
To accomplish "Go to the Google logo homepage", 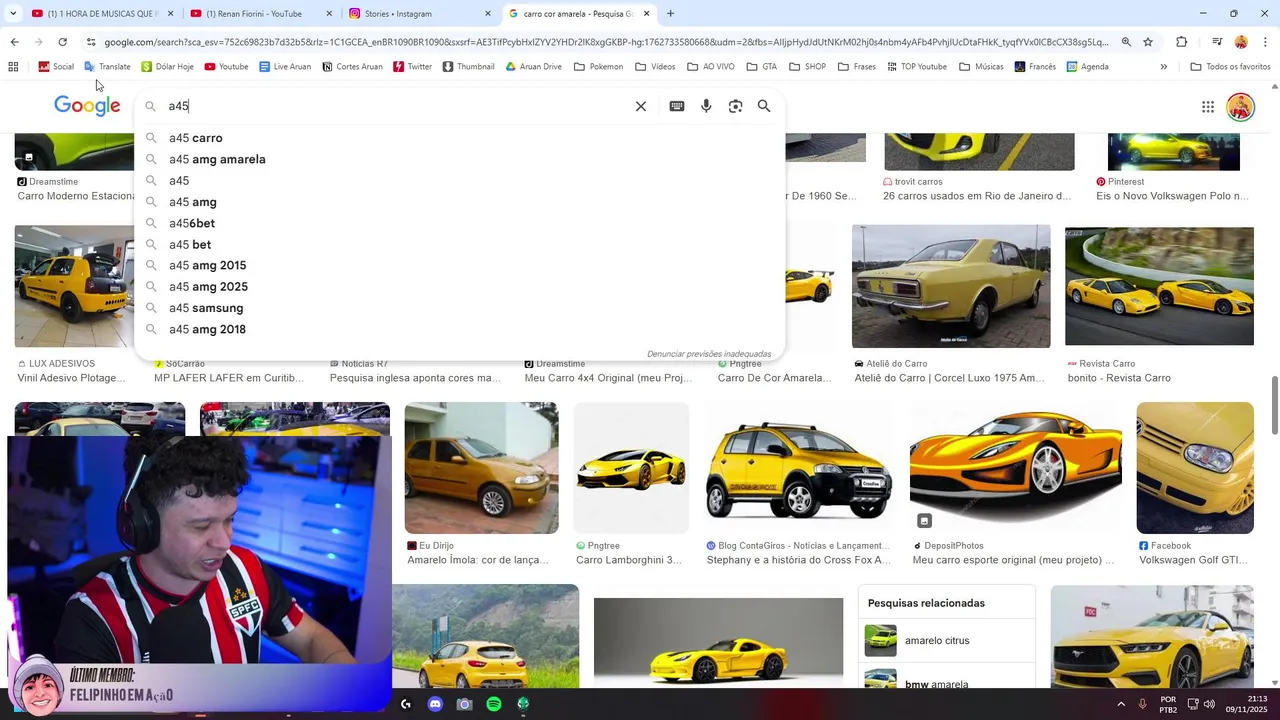I will click(x=87, y=106).
